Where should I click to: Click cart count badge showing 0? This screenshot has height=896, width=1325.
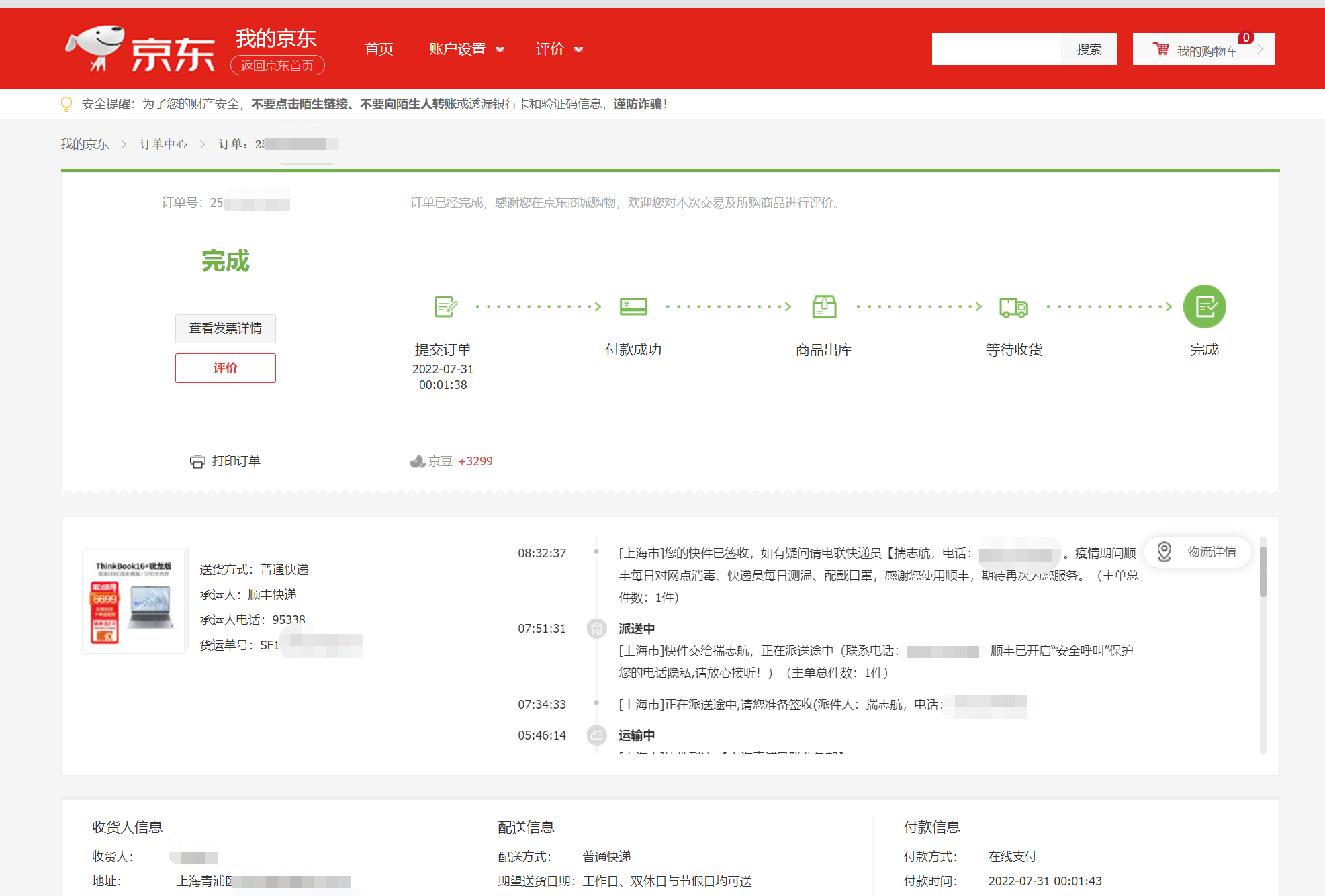1246,38
